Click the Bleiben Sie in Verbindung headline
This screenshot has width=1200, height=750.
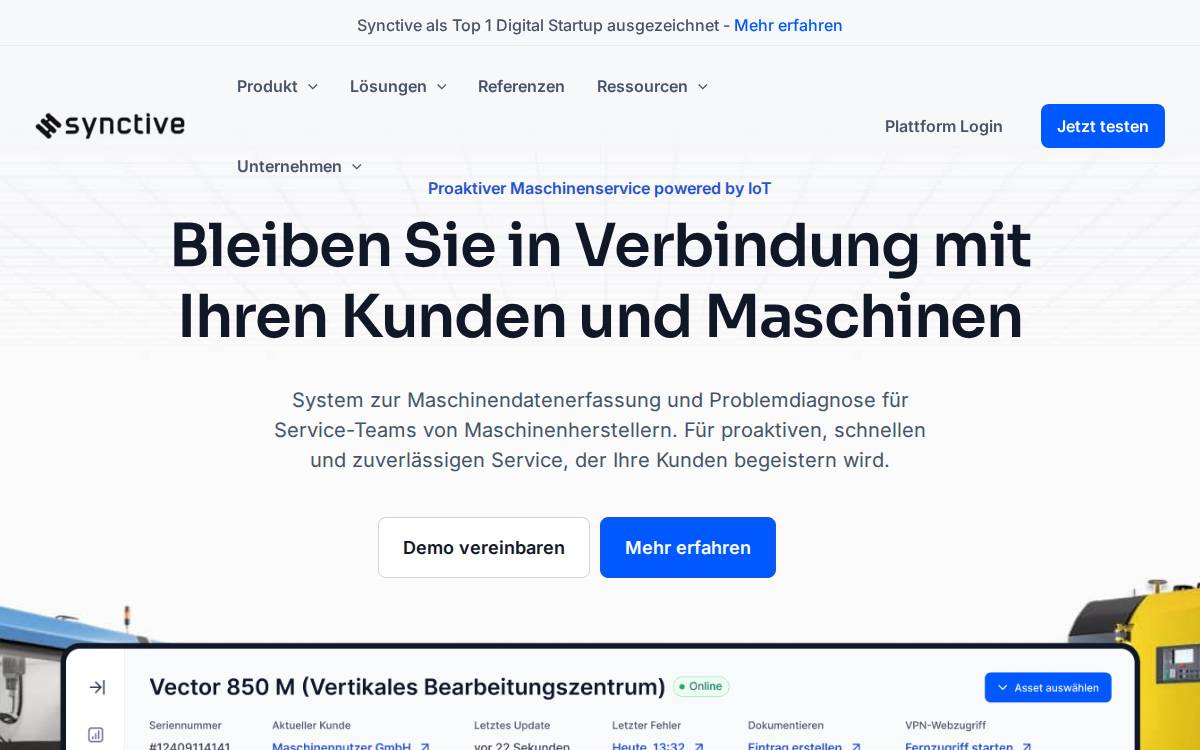[600, 280]
